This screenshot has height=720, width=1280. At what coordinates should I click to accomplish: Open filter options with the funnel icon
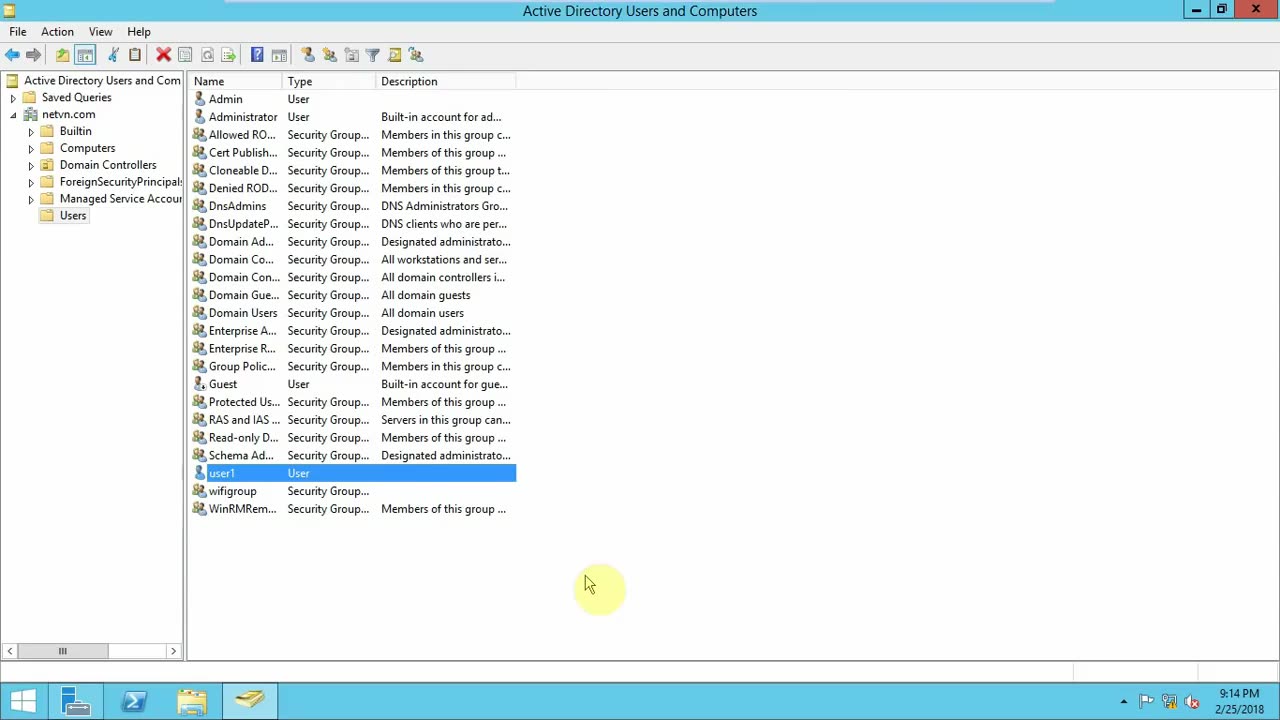click(x=373, y=55)
